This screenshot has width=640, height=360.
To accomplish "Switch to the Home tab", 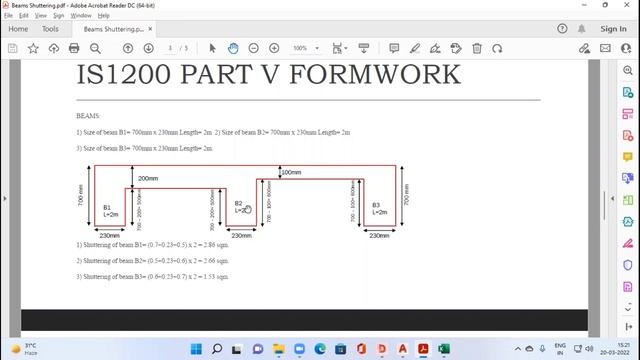I will (18, 29).
